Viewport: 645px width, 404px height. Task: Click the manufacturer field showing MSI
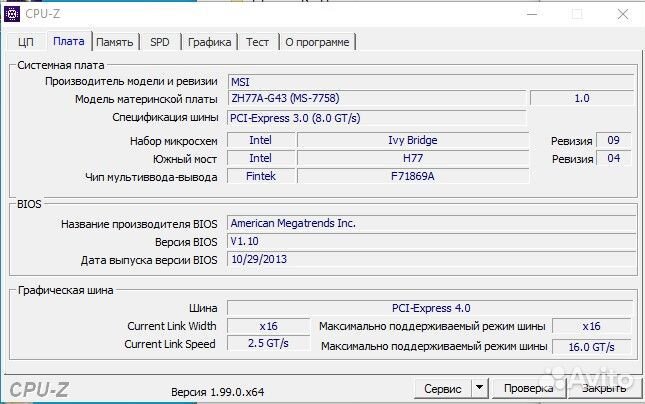click(x=430, y=81)
